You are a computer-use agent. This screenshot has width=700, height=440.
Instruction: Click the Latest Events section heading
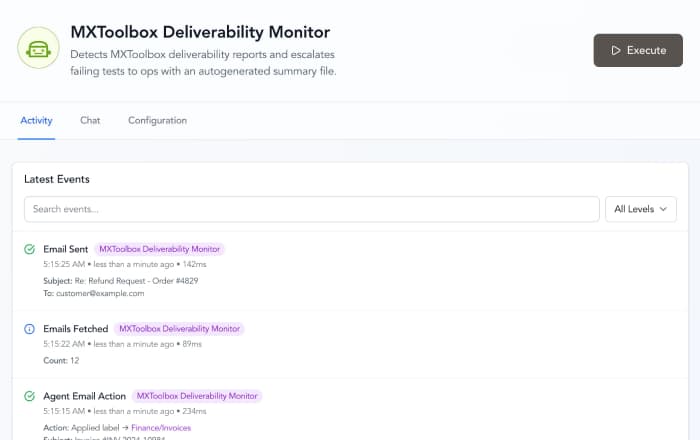point(57,179)
